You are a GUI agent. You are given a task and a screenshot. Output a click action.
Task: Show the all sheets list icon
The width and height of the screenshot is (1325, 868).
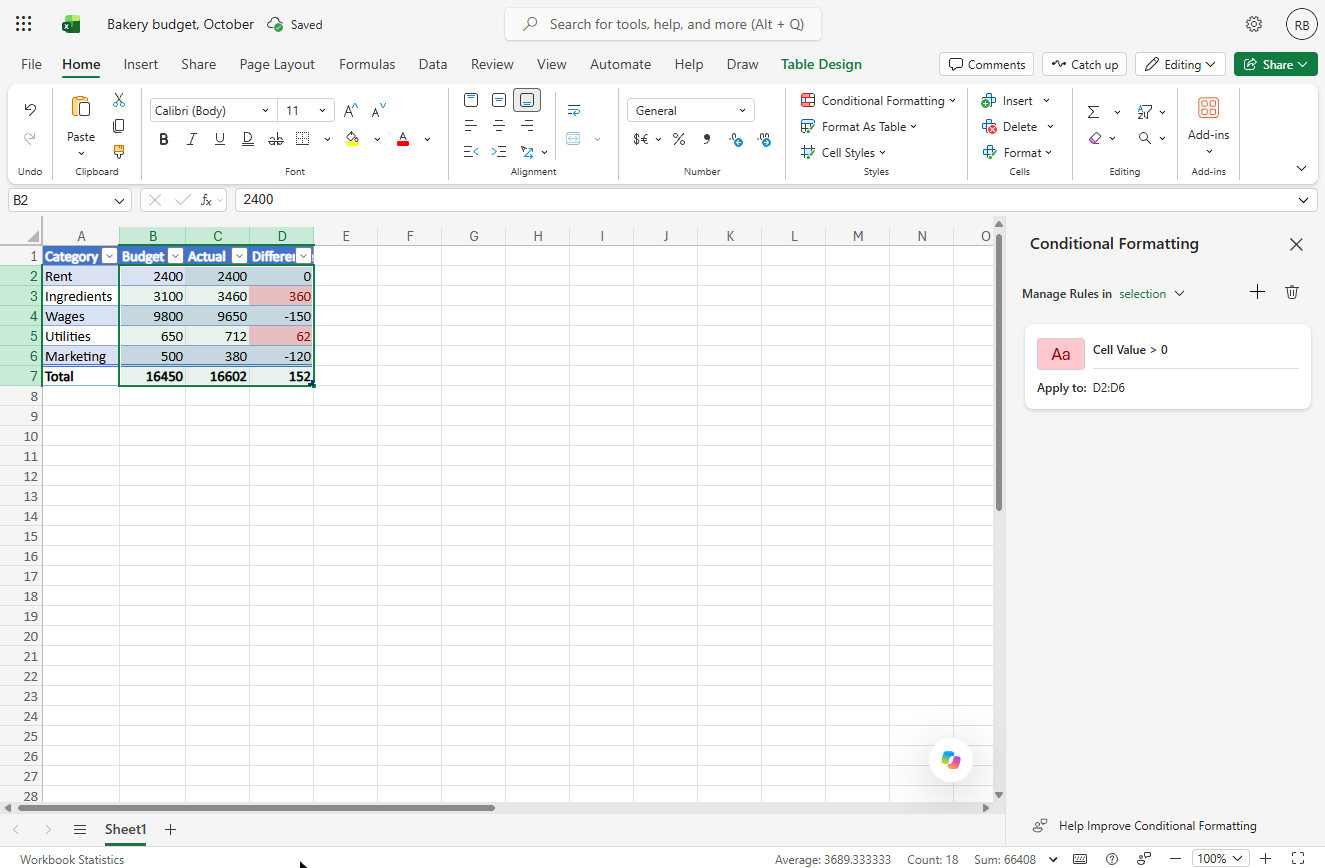pos(80,829)
